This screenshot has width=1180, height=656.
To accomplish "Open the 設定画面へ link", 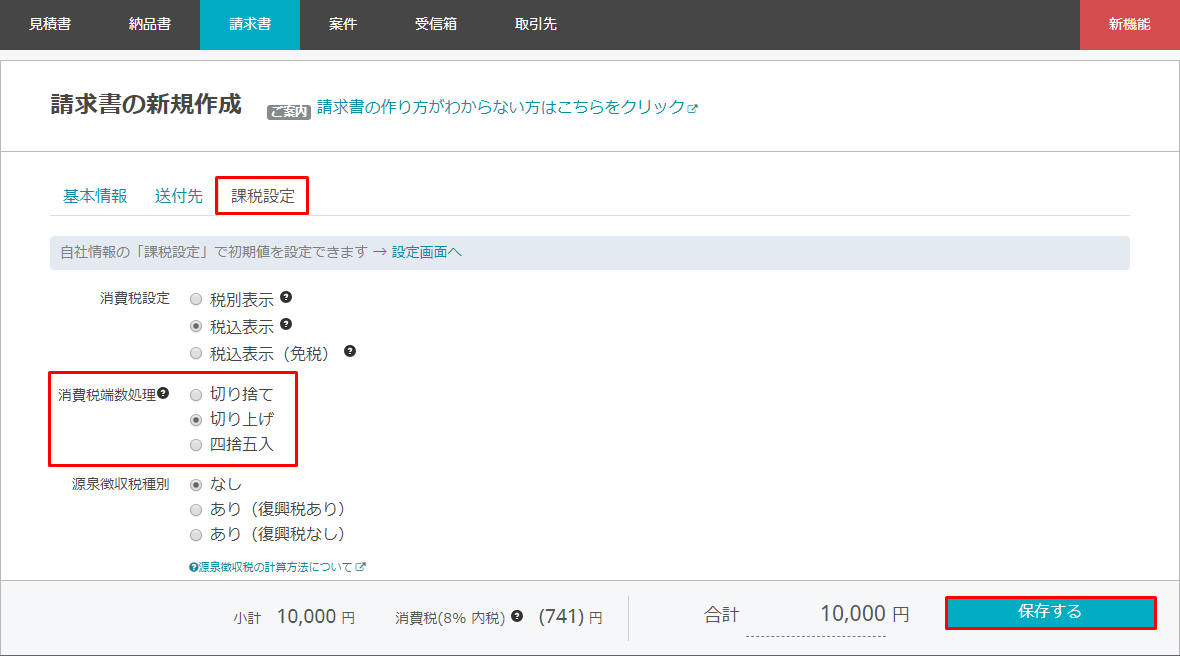I will pos(426,253).
